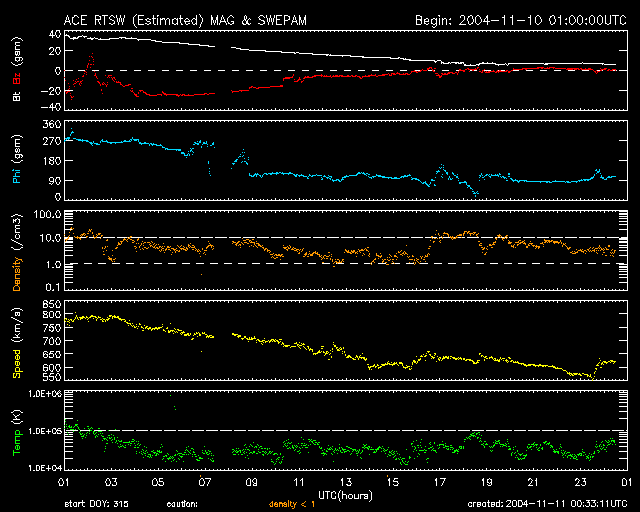
Task: Click the '21' hour tick label
Action: tap(533, 483)
